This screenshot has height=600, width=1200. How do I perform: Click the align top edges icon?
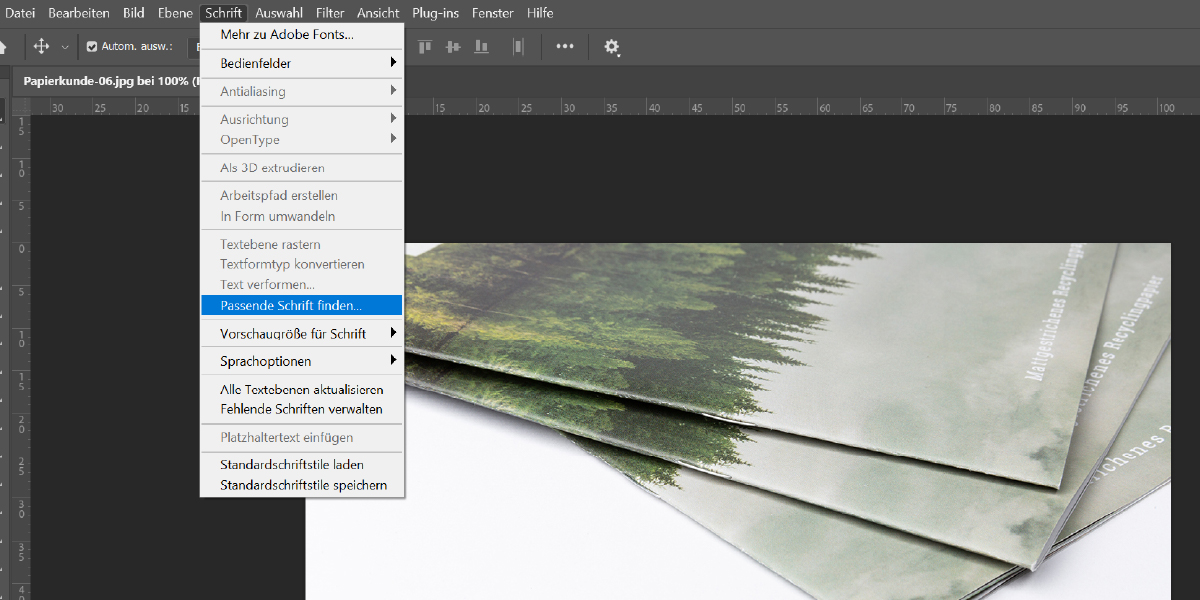click(x=424, y=46)
